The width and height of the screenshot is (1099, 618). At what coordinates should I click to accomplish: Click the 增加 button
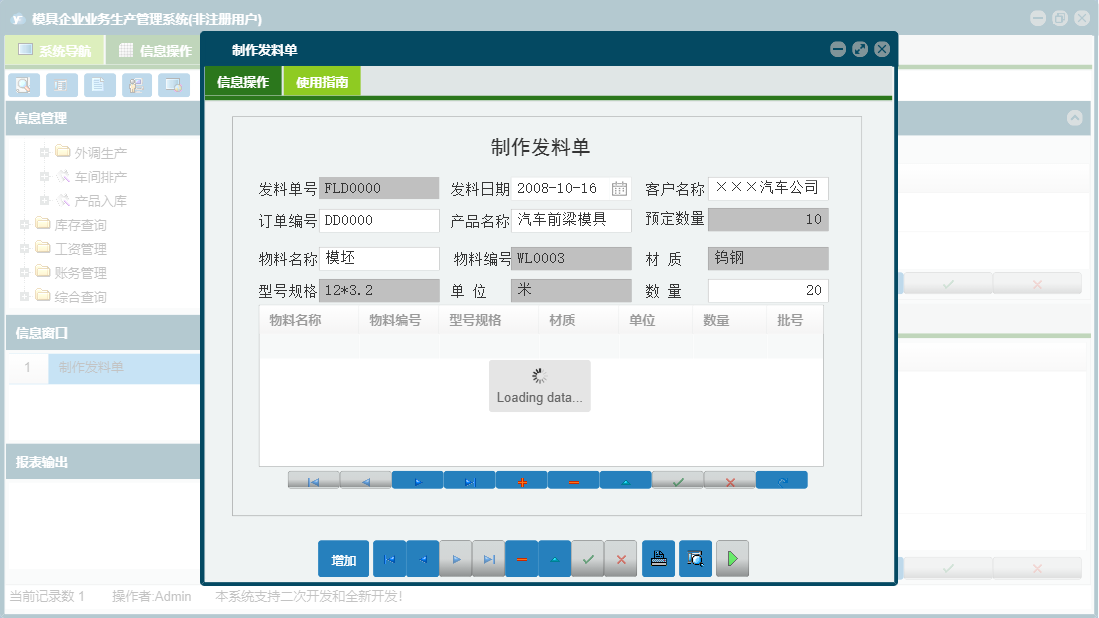click(343, 558)
